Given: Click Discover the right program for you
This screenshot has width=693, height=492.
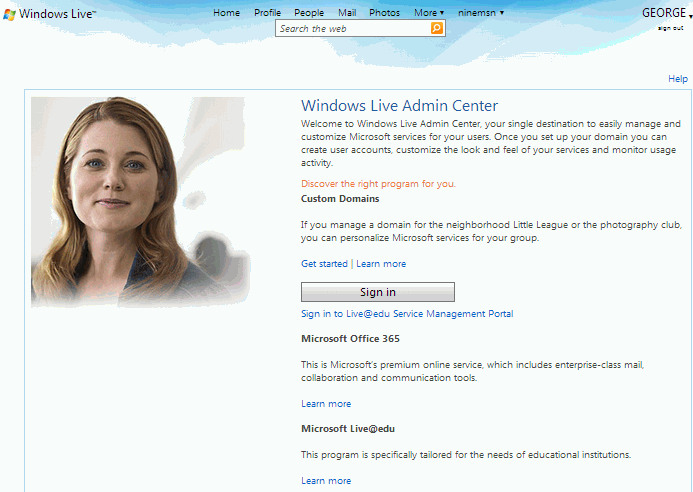Looking at the screenshot, I should coord(378,184).
